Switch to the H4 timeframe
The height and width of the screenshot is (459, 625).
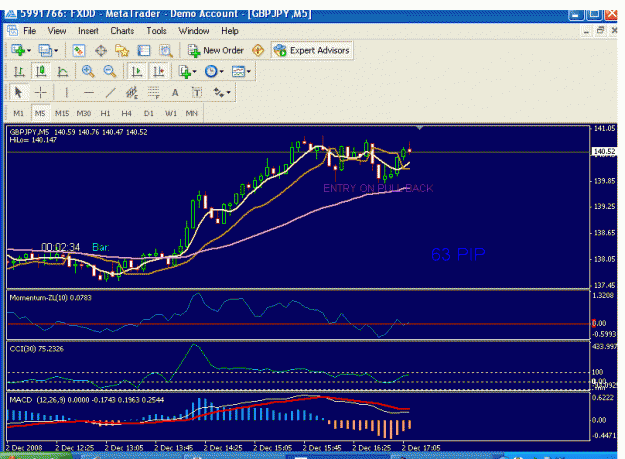tap(127, 114)
